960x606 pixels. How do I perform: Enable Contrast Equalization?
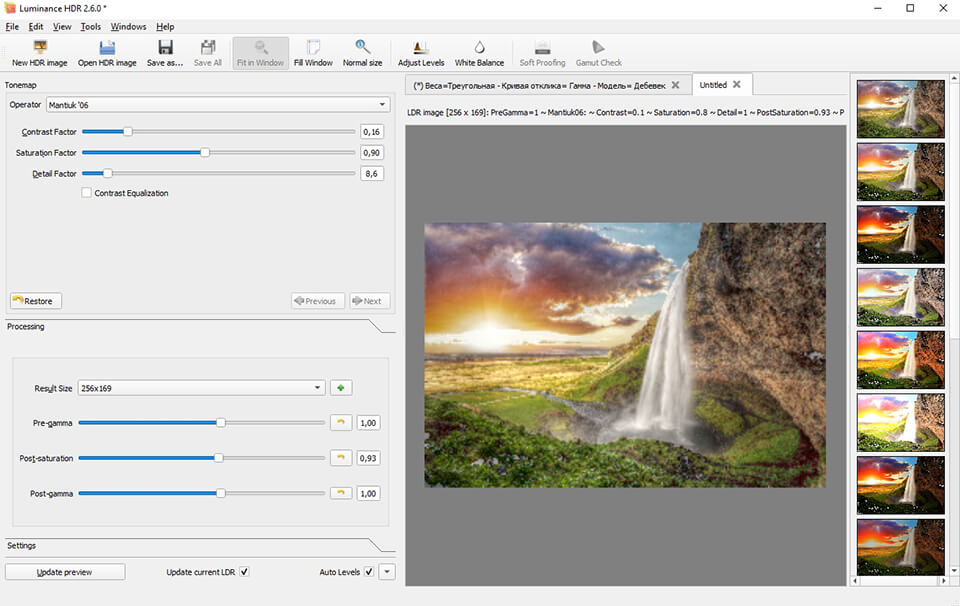coord(86,192)
